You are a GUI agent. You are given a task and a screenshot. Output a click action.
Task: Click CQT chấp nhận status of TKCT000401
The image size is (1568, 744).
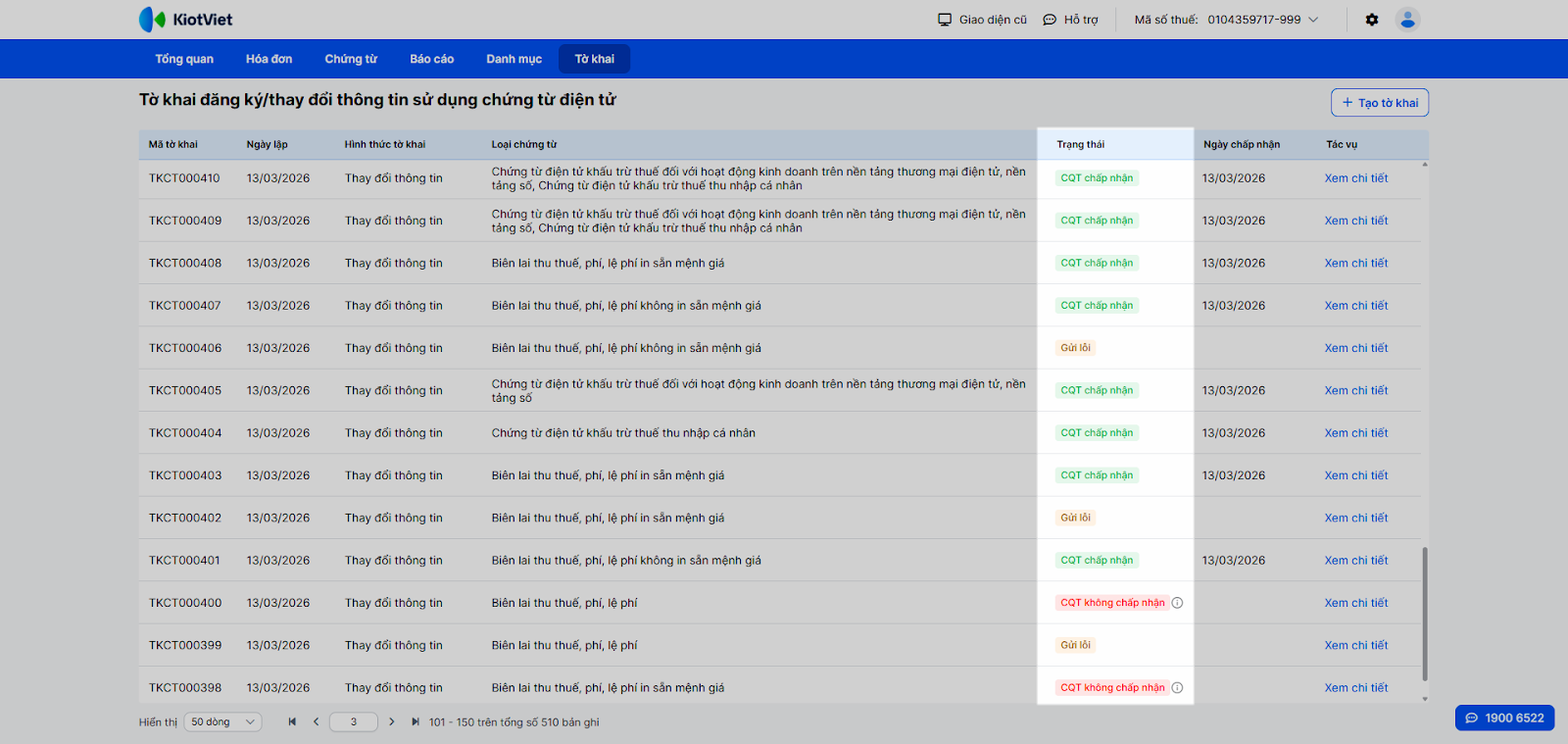pos(1097,561)
